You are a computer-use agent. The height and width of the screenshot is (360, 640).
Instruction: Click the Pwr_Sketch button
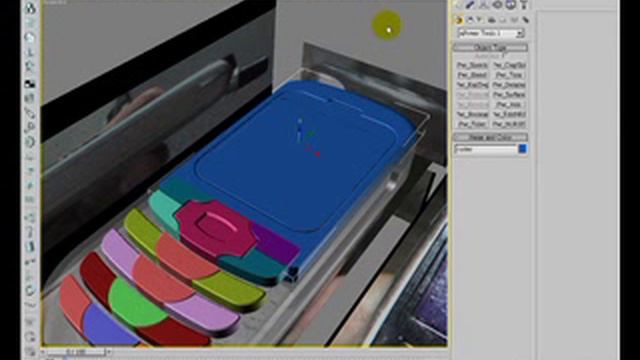pyautogui.click(x=472, y=65)
